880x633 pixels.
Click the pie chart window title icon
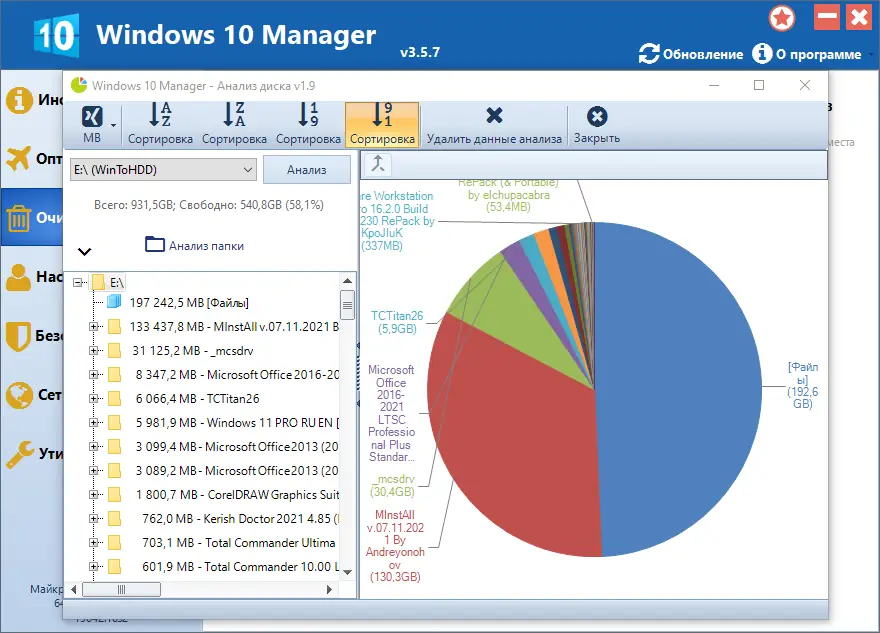pyautogui.click(x=79, y=85)
